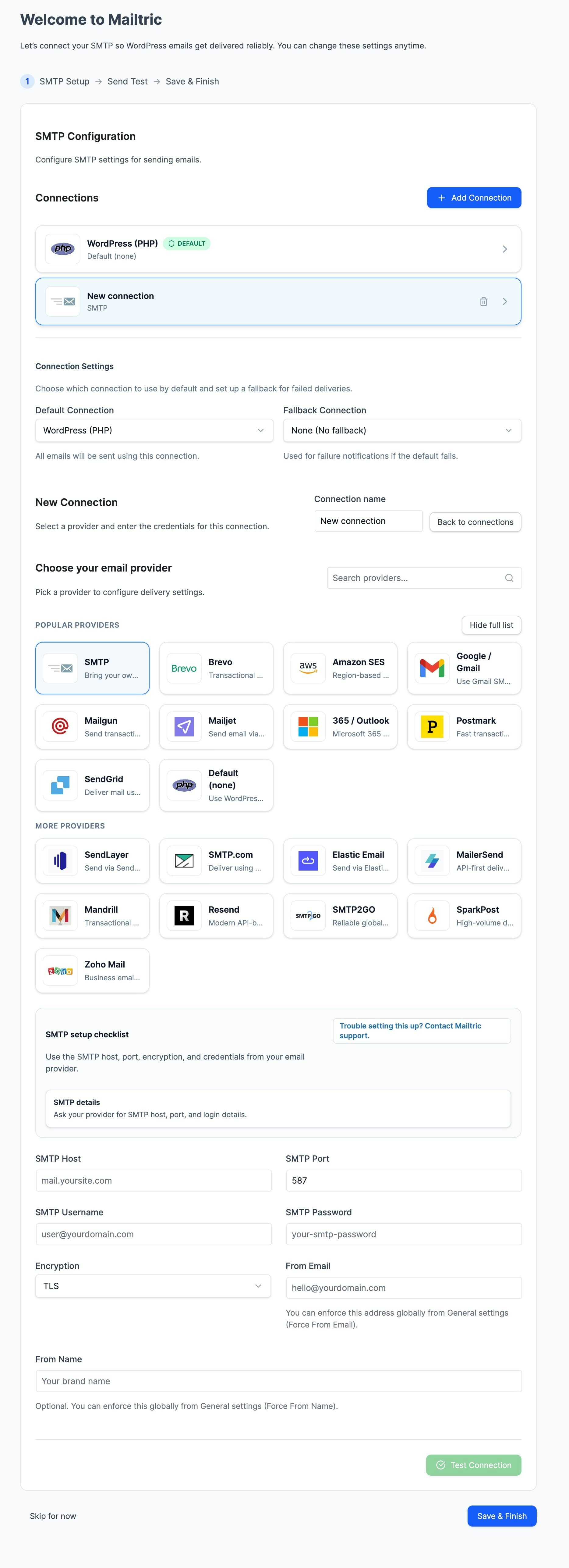
Task: Click the Connection name input field
Action: [368, 521]
